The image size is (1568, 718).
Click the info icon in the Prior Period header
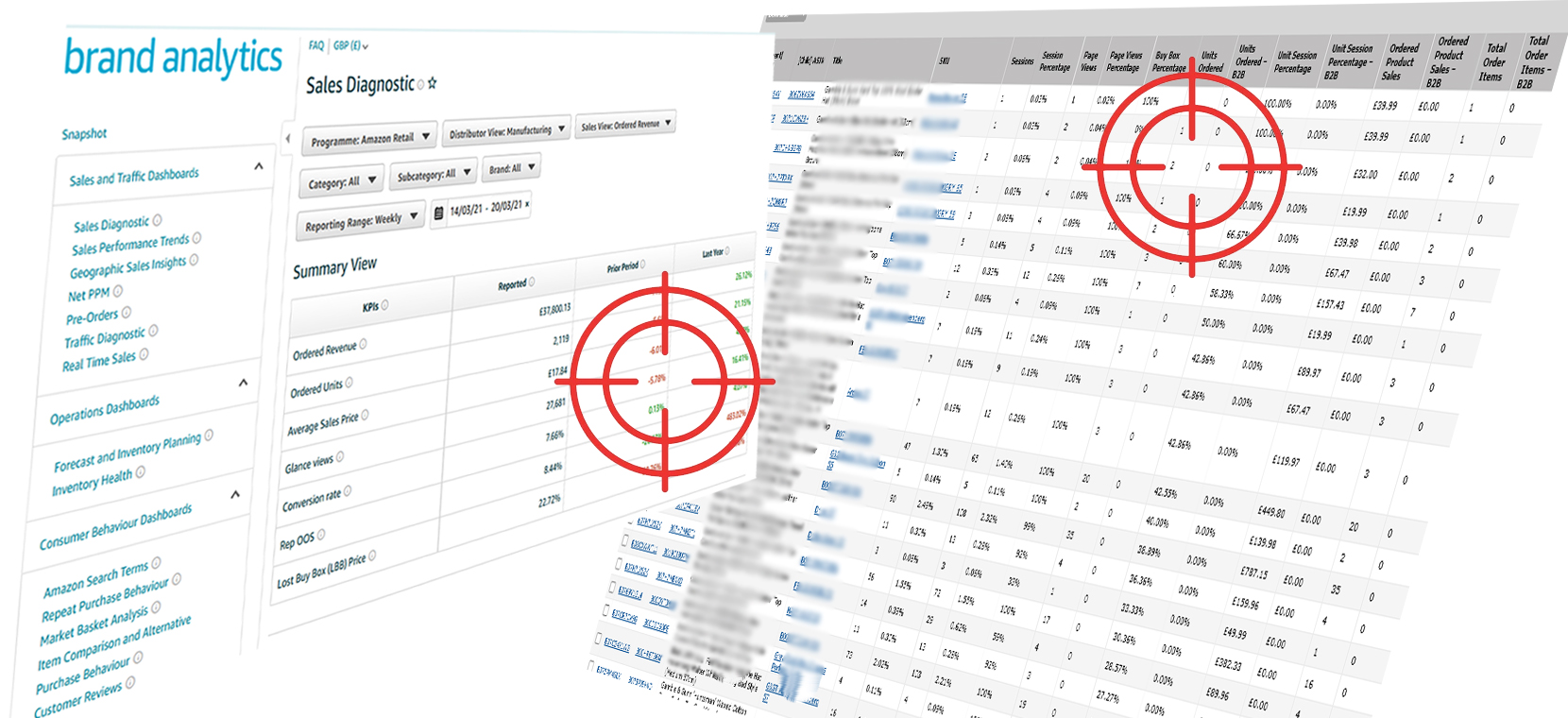pyautogui.click(x=644, y=265)
